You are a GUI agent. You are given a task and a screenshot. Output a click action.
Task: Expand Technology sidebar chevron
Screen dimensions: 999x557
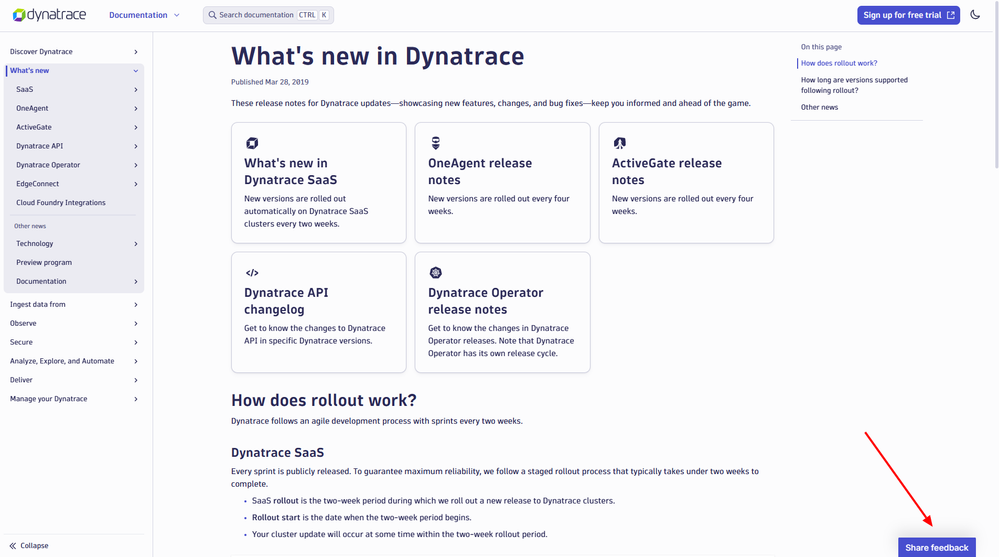pos(136,243)
